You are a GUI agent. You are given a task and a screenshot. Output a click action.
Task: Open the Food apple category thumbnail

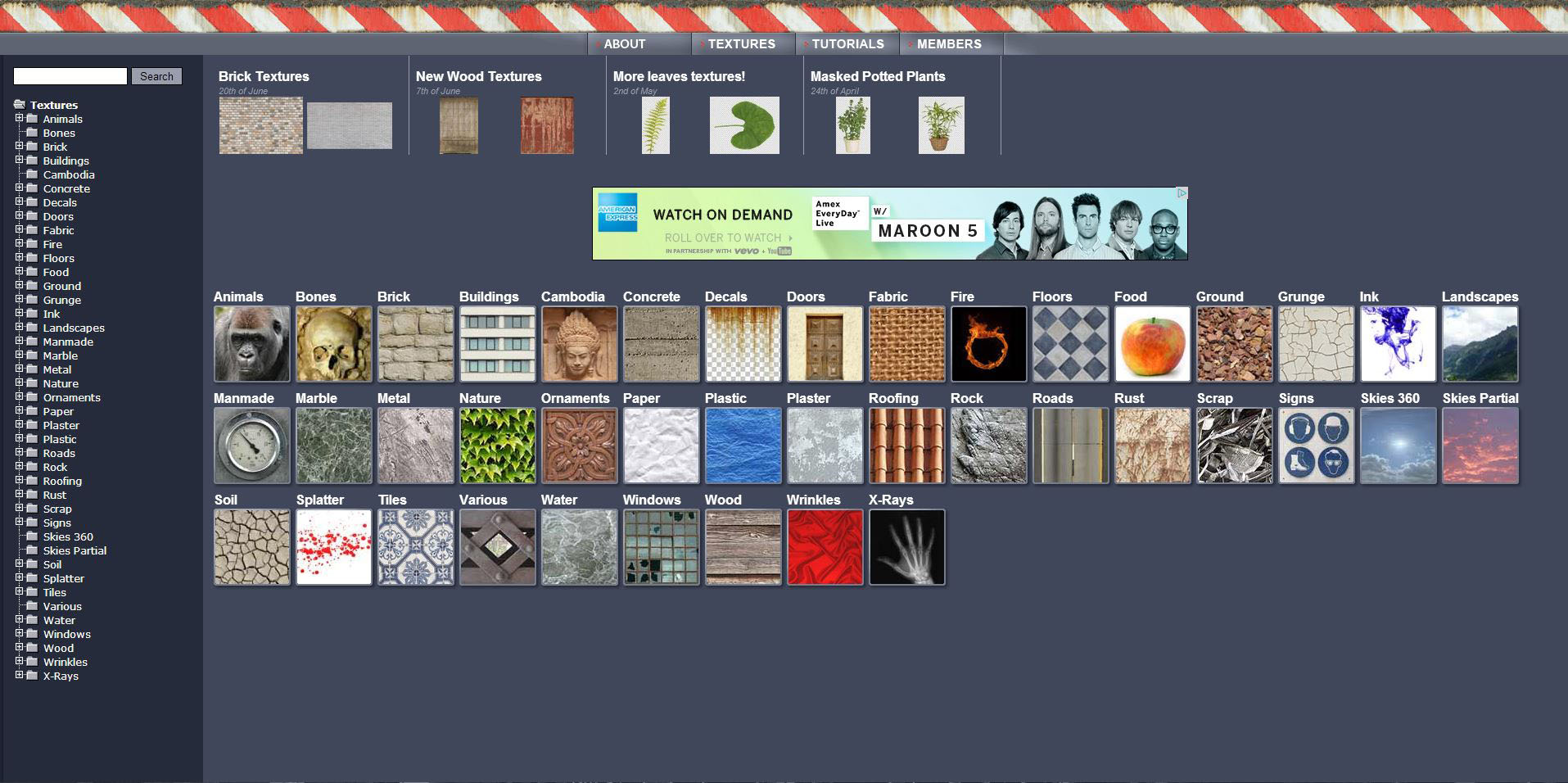(1152, 344)
